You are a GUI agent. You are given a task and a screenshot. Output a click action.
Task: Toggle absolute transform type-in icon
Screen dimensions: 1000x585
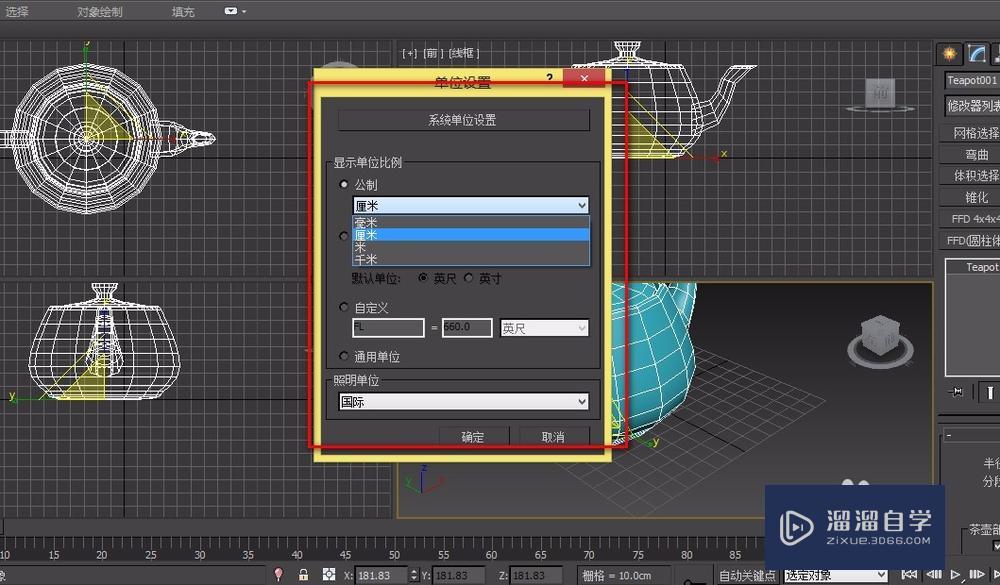(329, 574)
